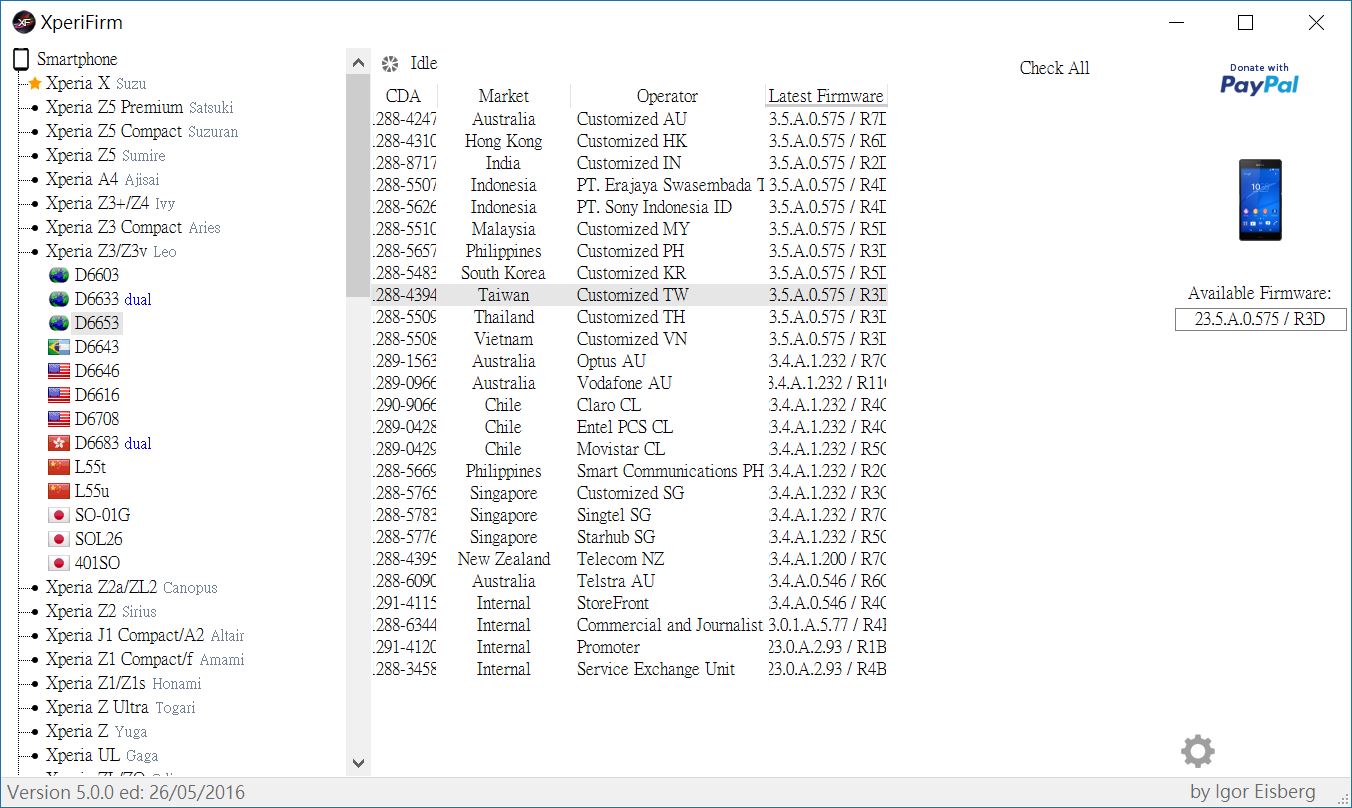This screenshot has width=1352, height=808.
Task: Select the Service Exchange Unit row
Action: [x=629, y=669]
